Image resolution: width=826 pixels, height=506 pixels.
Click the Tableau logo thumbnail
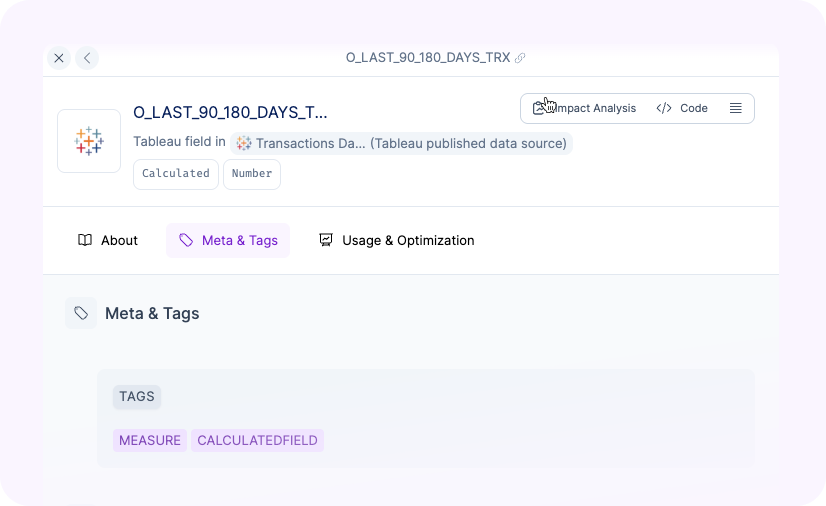click(89, 141)
